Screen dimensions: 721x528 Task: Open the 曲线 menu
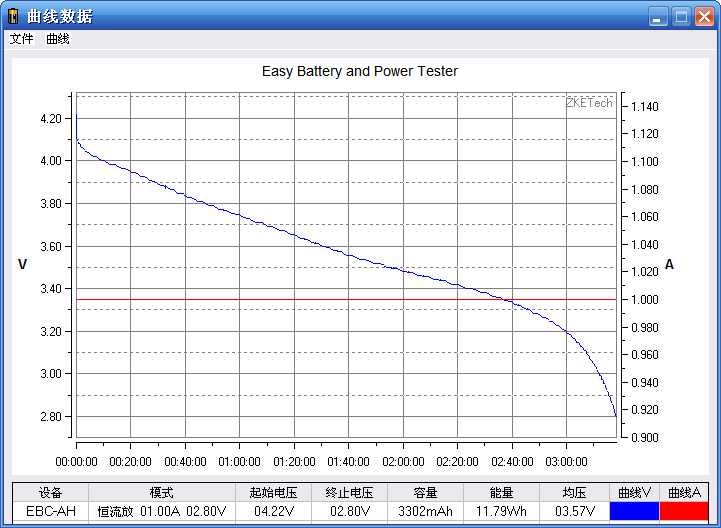[57, 39]
